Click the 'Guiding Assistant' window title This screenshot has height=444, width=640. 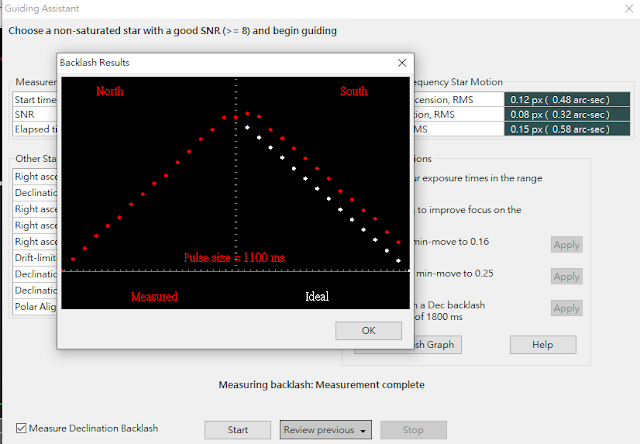point(42,9)
